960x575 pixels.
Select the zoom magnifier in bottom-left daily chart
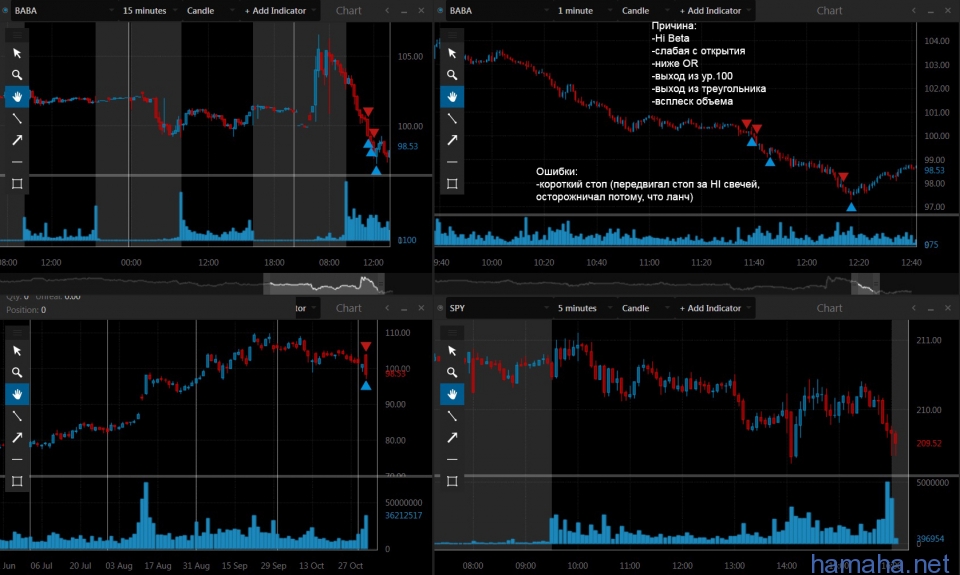click(17, 372)
